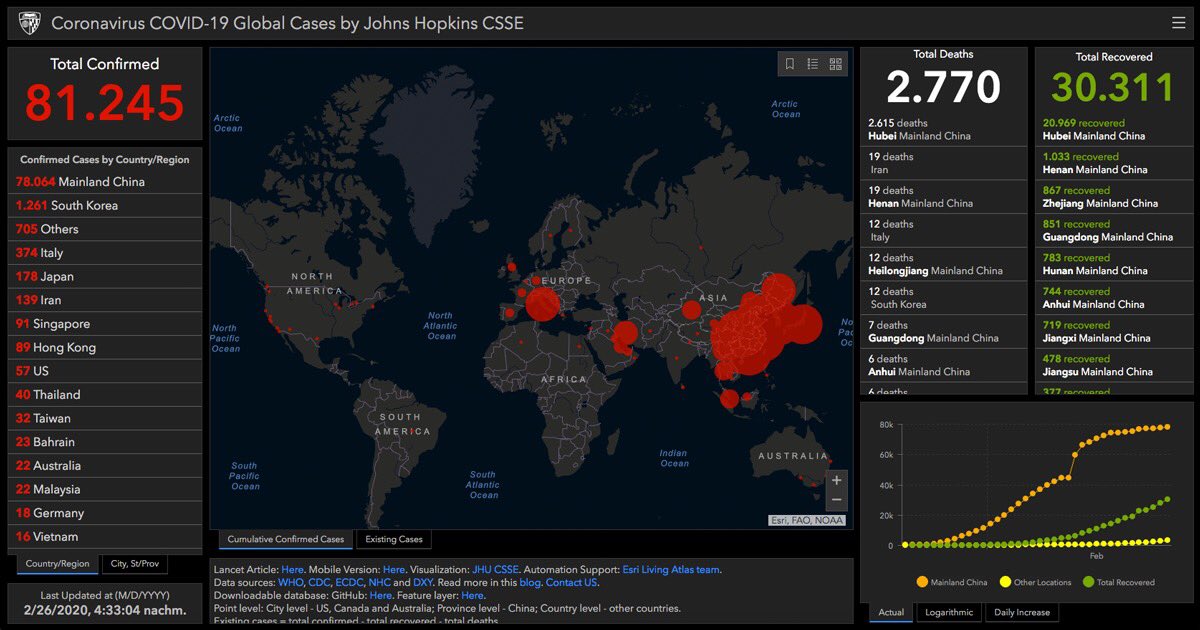The image size is (1200, 630).
Task: Click 867 recovered Zhejiang entry
Action: pos(1113,197)
